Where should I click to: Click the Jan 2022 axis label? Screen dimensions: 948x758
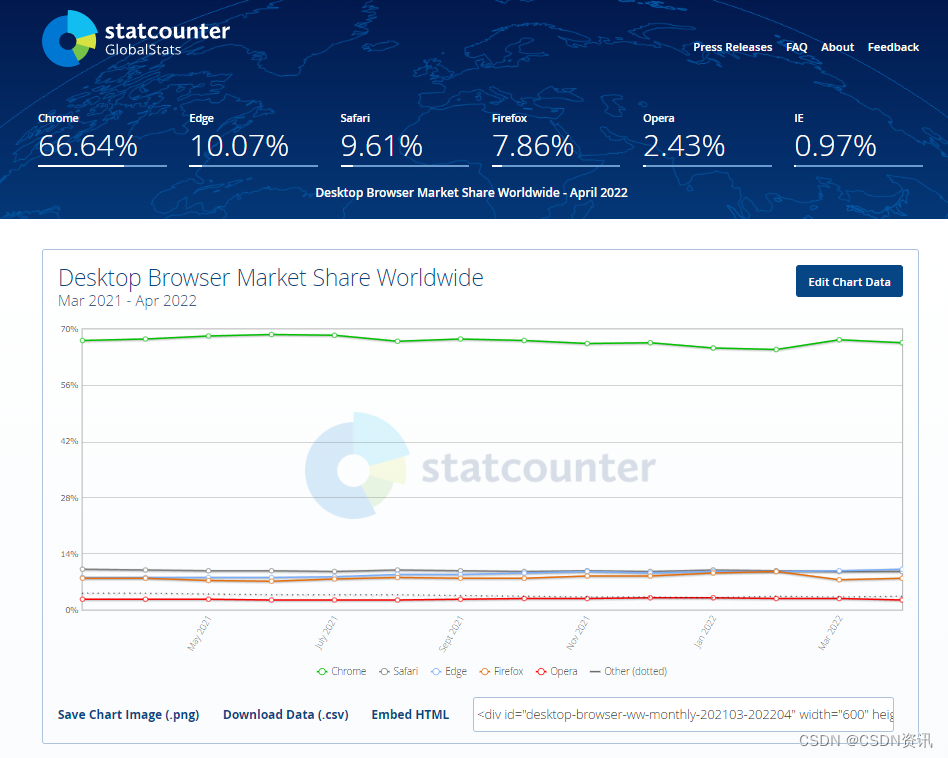(x=705, y=632)
